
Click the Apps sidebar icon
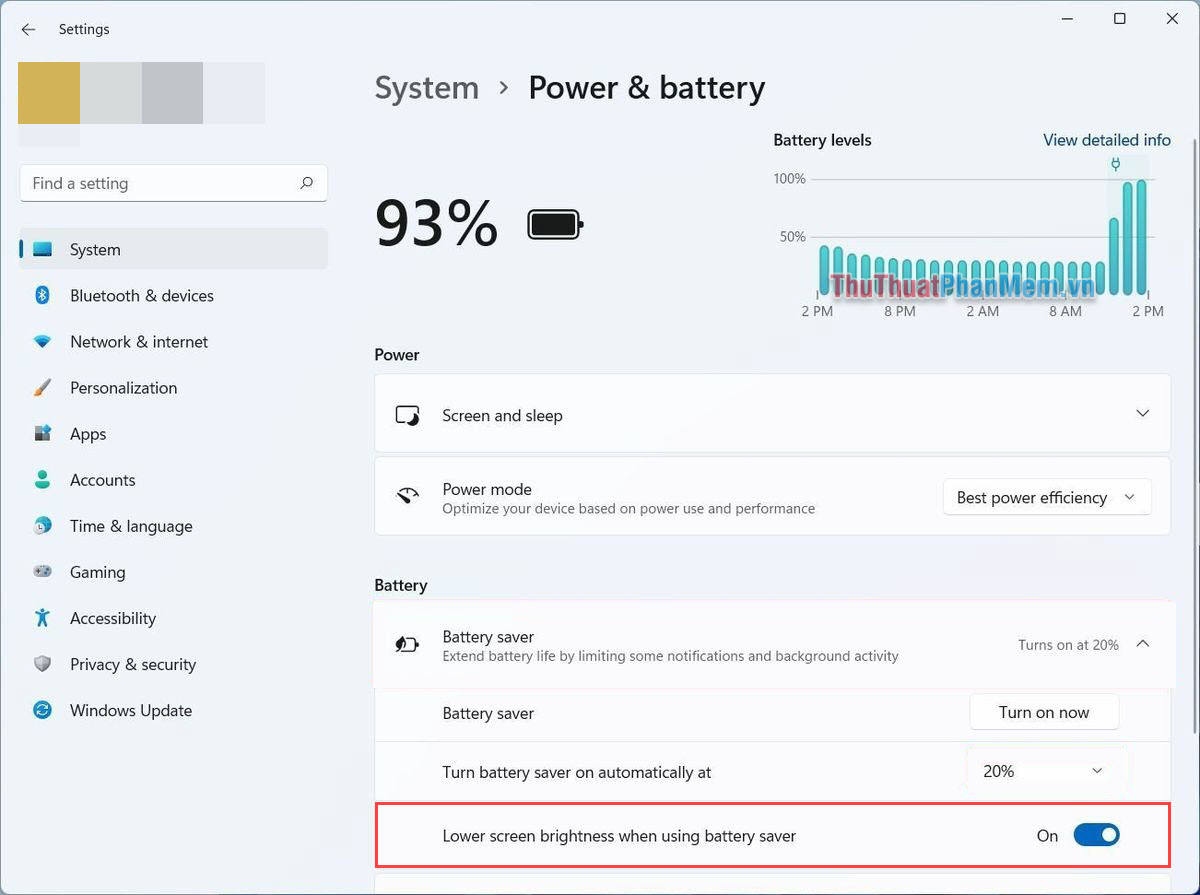[x=42, y=433]
